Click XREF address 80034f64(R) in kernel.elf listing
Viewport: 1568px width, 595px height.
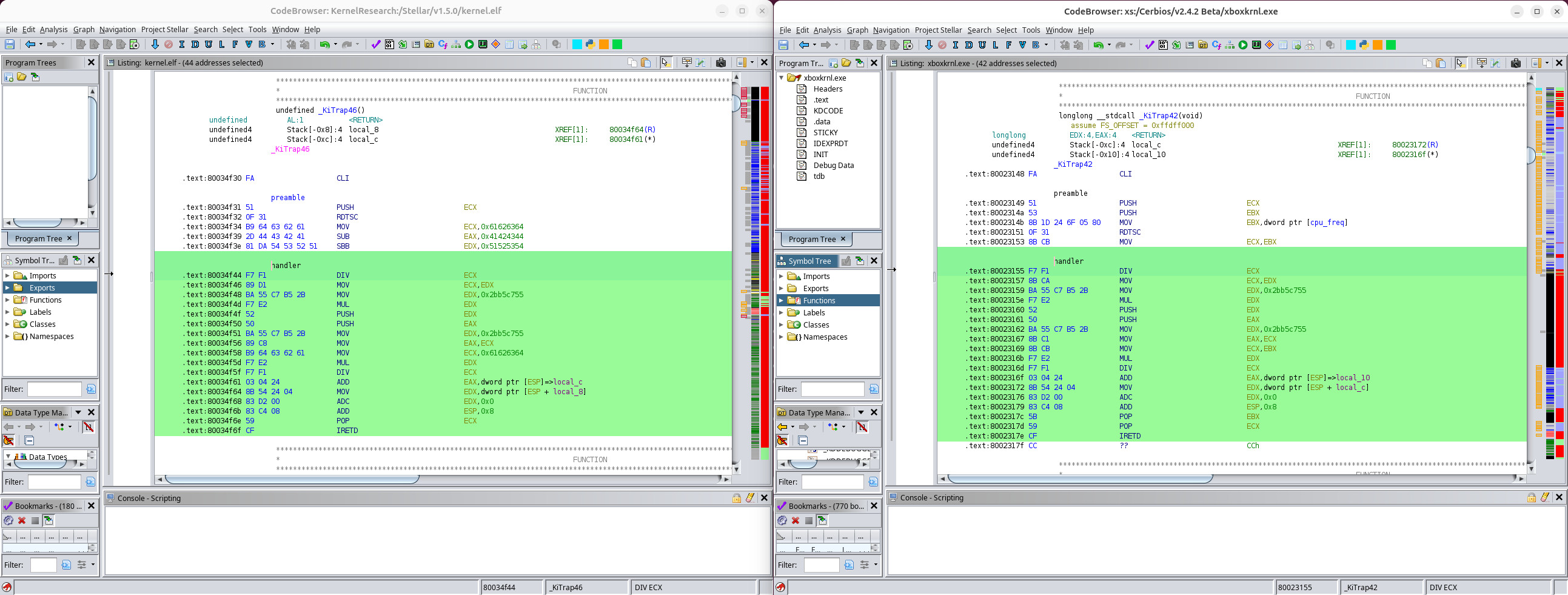click(x=632, y=130)
